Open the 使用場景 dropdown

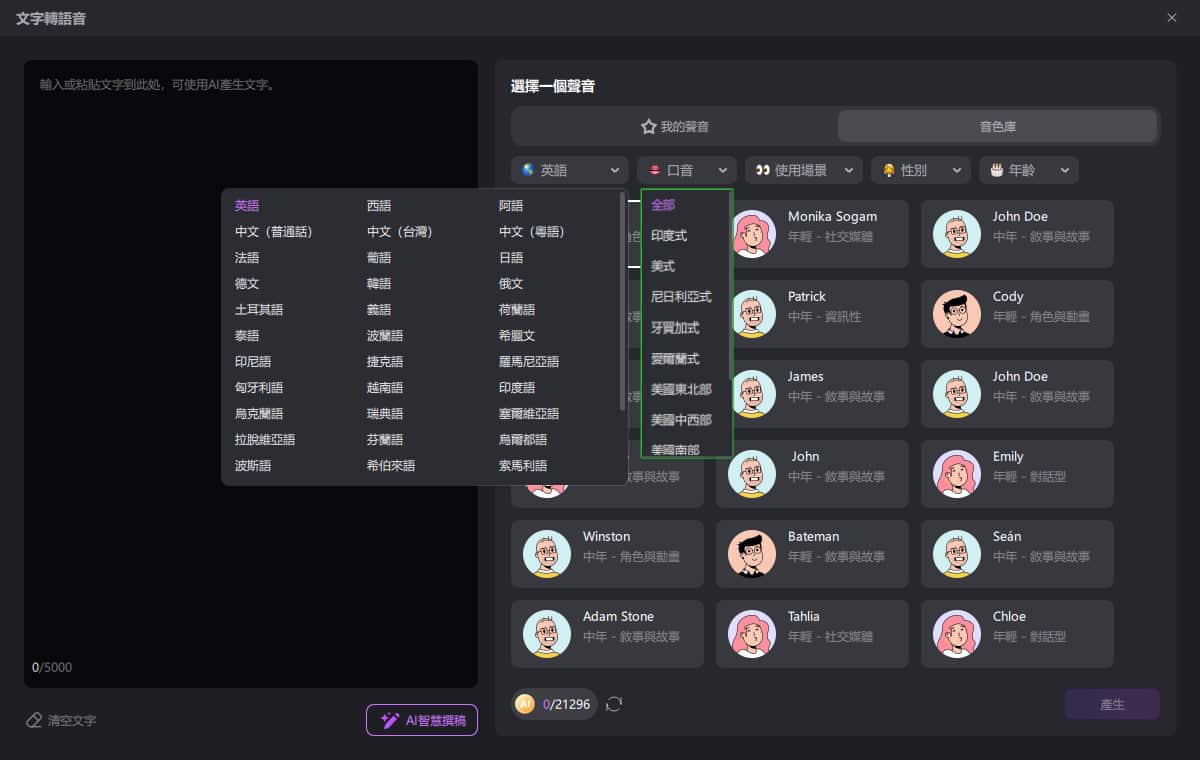point(804,170)
